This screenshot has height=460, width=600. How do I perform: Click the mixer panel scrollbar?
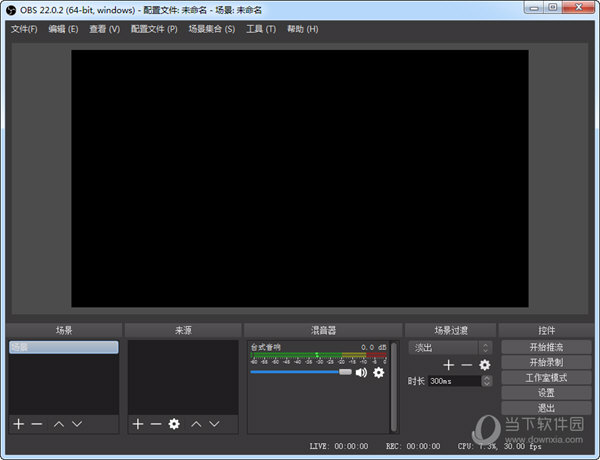pyautogui.click(x=393, y=387)
